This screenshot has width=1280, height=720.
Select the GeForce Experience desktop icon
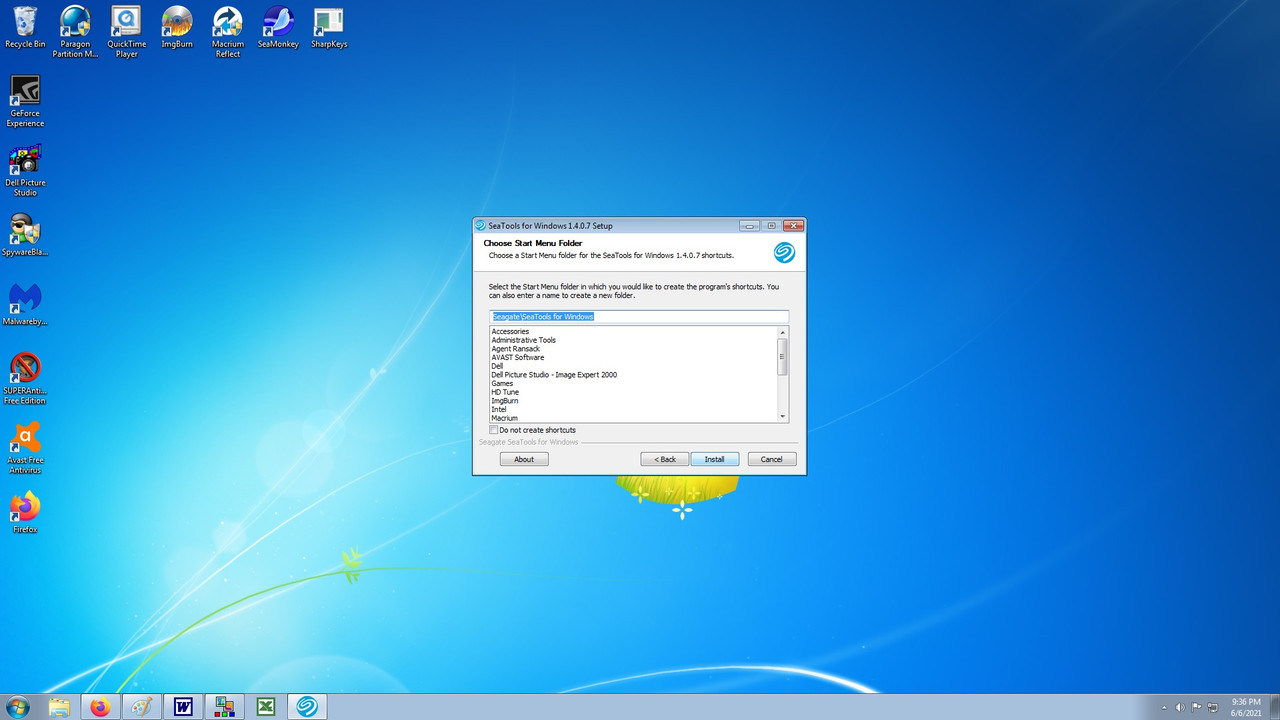click(x=25, y=101)
